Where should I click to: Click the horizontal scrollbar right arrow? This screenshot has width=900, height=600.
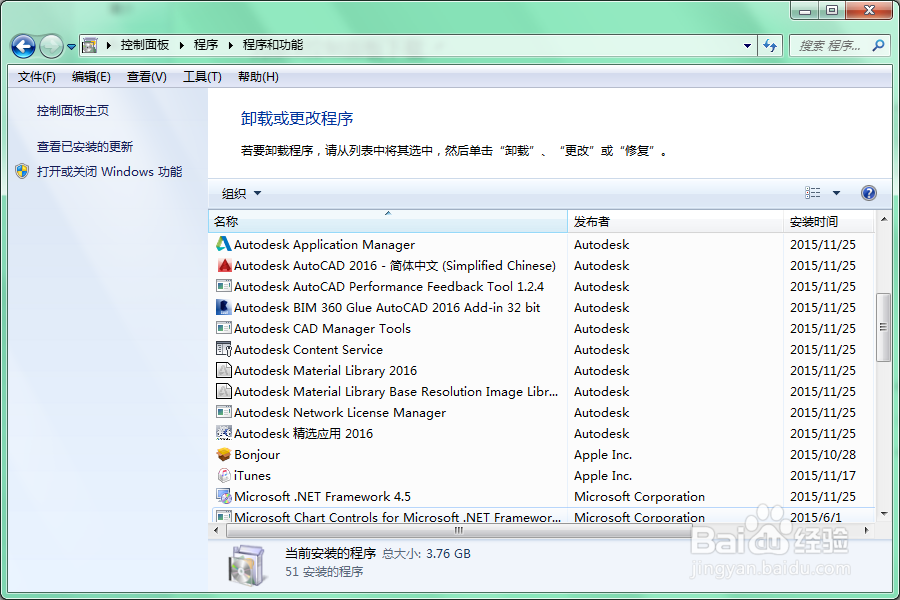[x=867, y=531]
